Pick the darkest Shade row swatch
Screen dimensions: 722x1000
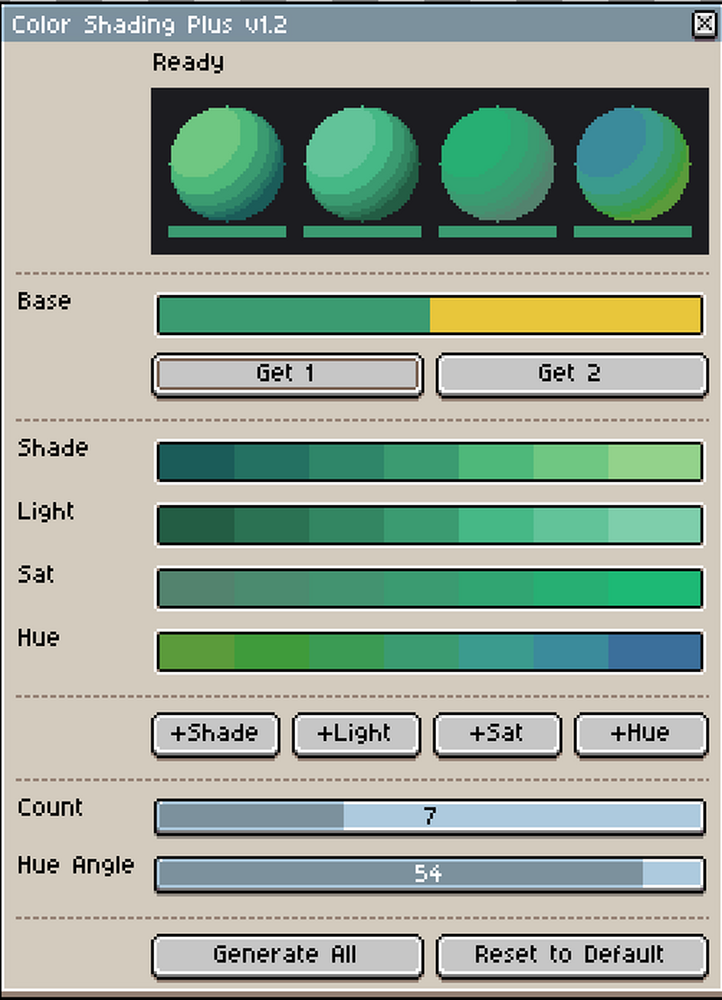tap(196, 462)
